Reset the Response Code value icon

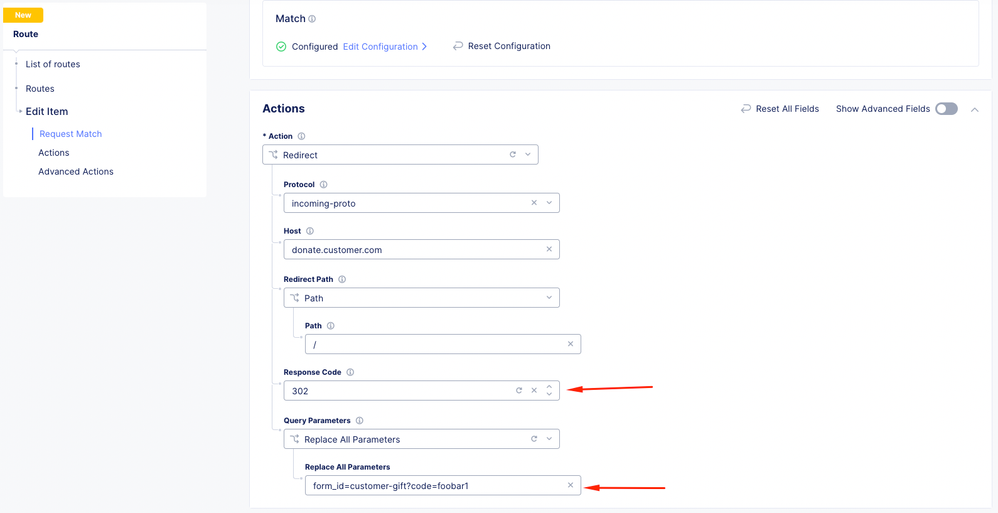click(x=519, y=391)
